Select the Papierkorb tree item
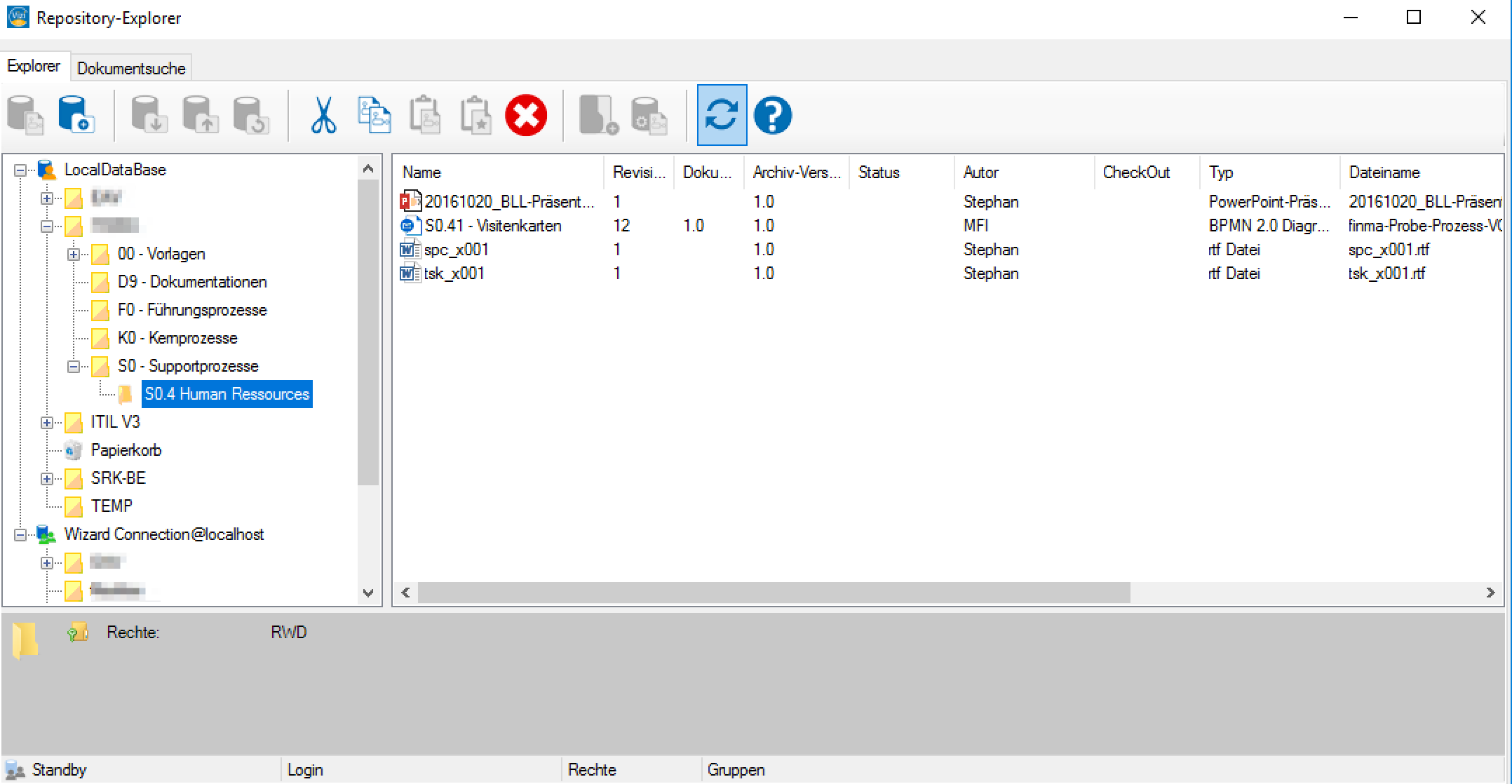Screen dimensions: 1512x784 point(126,450)
